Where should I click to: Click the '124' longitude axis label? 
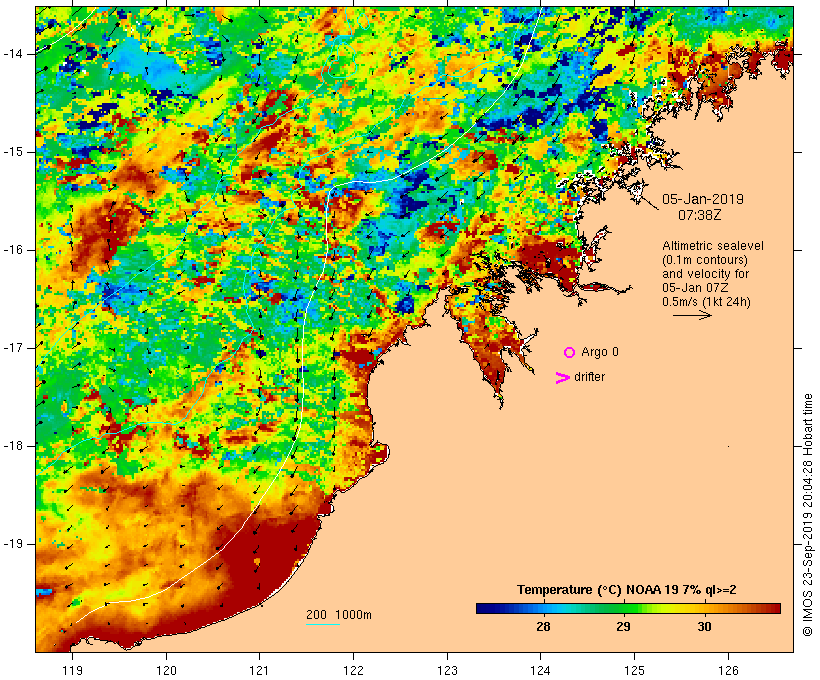541,670
